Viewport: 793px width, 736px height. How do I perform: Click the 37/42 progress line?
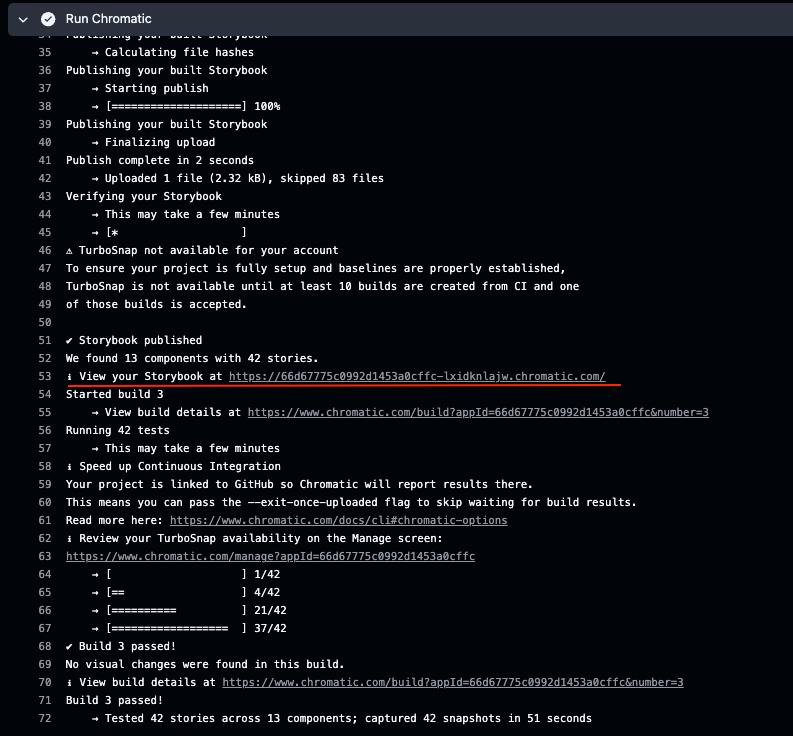tap(189, 628)
